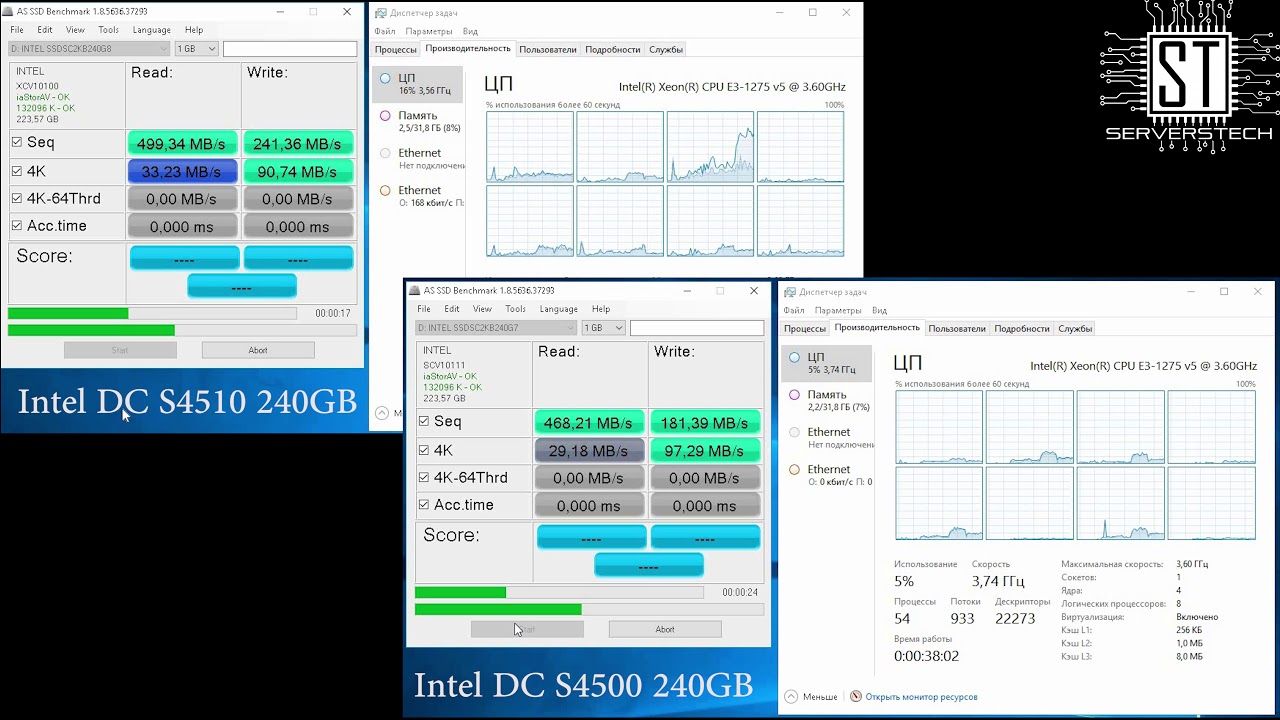Screen dimensions: 1280x720
Task: Select Производительность tab in upper Task Manager
Action: tap(468, 48)
